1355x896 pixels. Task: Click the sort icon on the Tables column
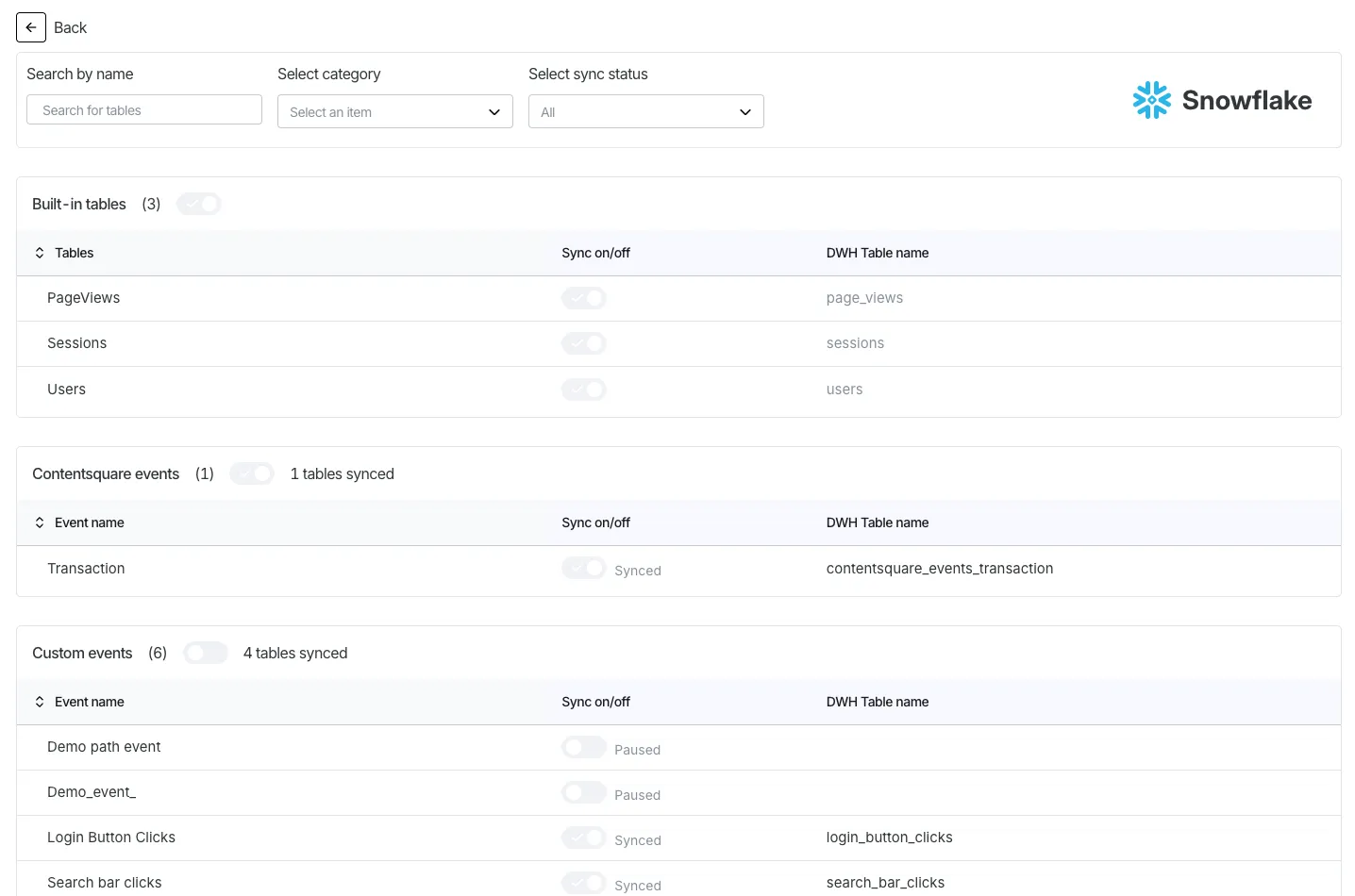[39, 253]
